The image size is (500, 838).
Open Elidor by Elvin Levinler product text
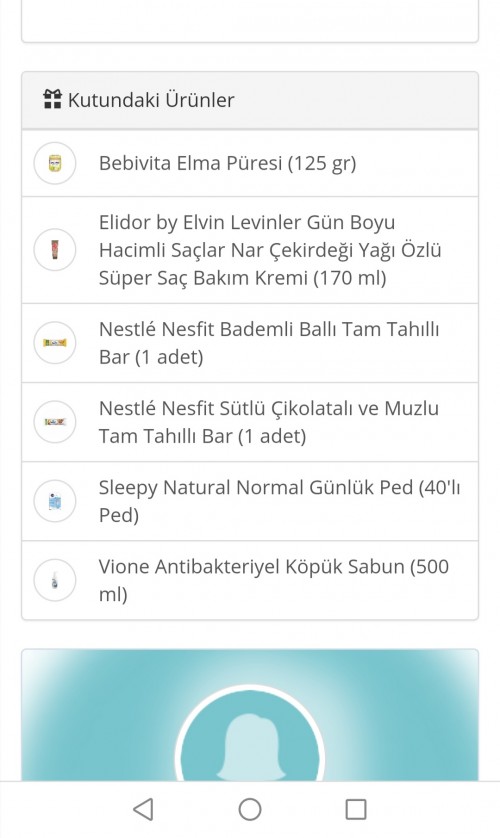270,250
